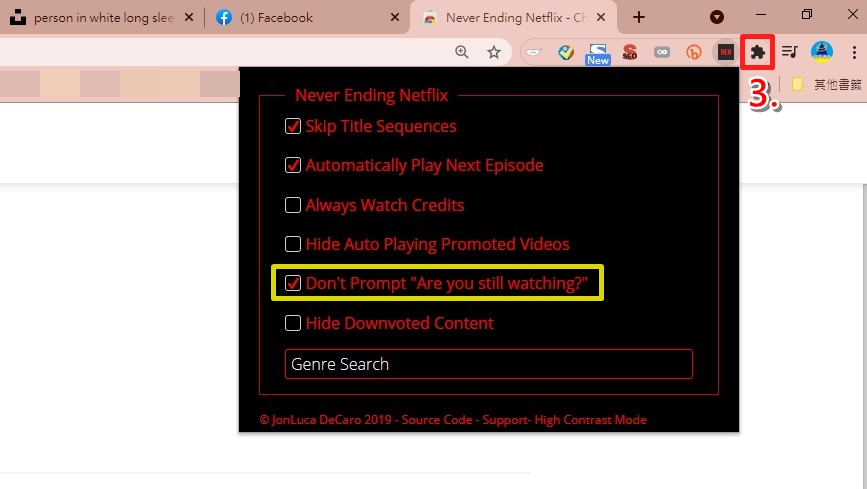The height and width of the screenshot is (489, 867).
Task: Click the Facebook tab favicon
Action: [x=224, y=18]
